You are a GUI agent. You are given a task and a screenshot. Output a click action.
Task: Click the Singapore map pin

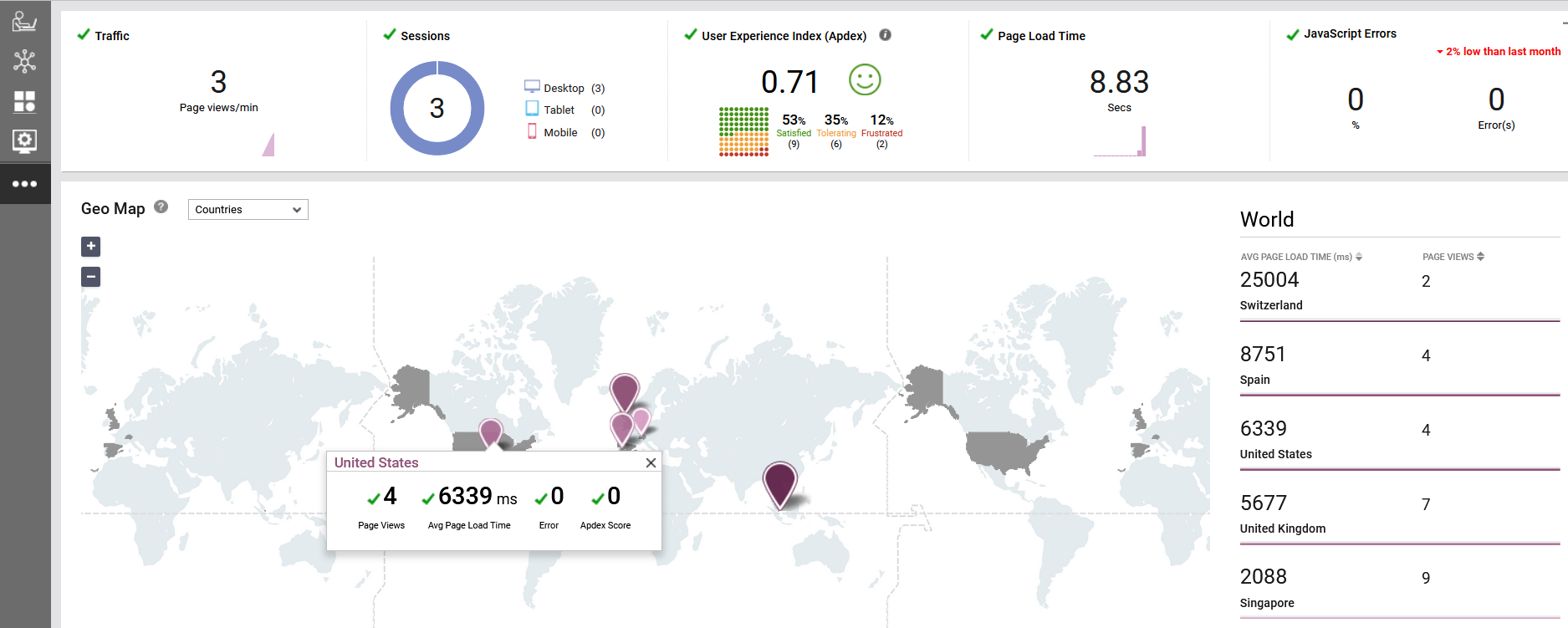coord(779,484)
